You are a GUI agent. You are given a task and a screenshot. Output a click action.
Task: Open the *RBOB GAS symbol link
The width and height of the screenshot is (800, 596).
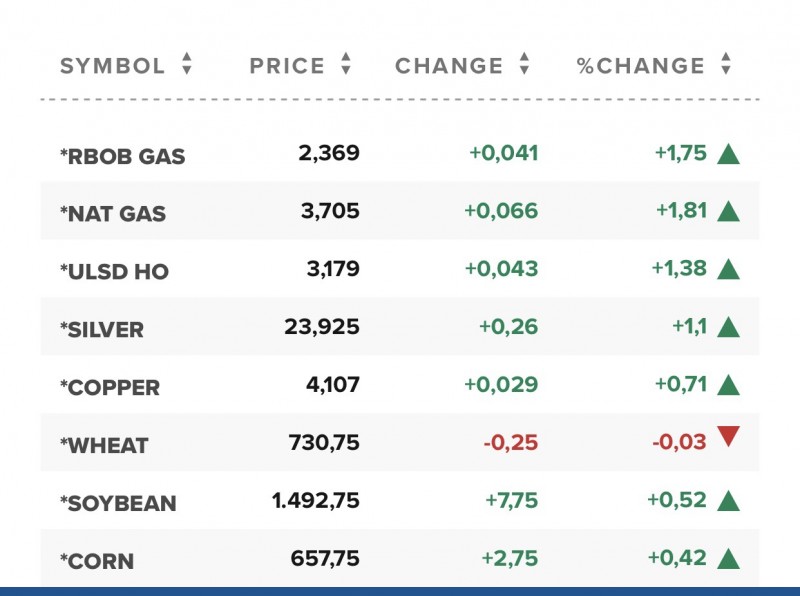point(123,157)
